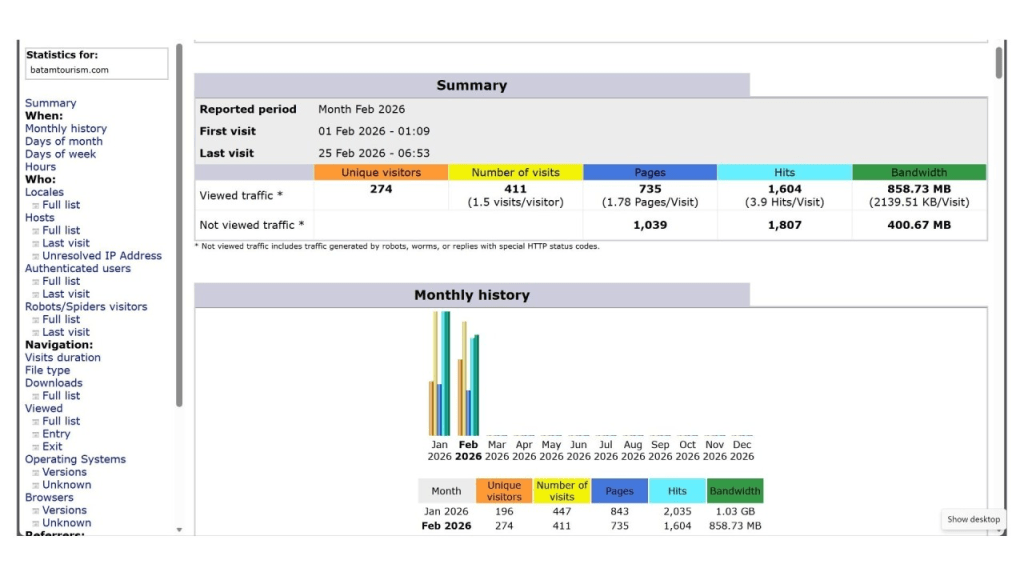Image resolution: width=1024 pixels, height=576 pixels.
Task: Click the sidebar scroll down arrow
Action: coord(179,529)
